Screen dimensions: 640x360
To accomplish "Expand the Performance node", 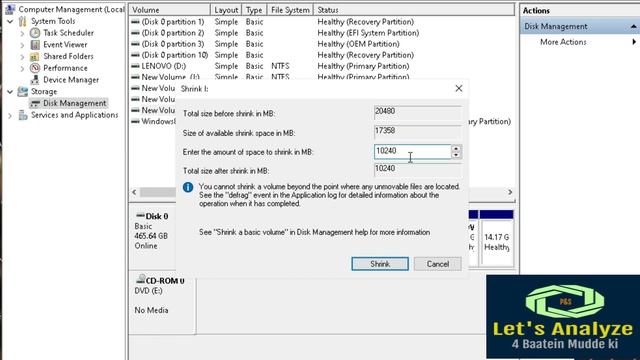I will coord(22,69).
